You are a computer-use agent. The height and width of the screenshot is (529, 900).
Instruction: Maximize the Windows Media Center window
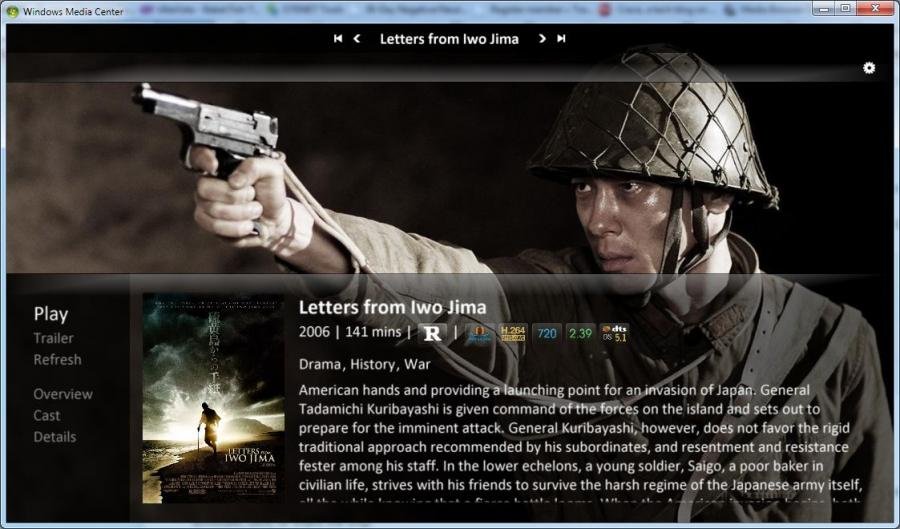(845, 9)
